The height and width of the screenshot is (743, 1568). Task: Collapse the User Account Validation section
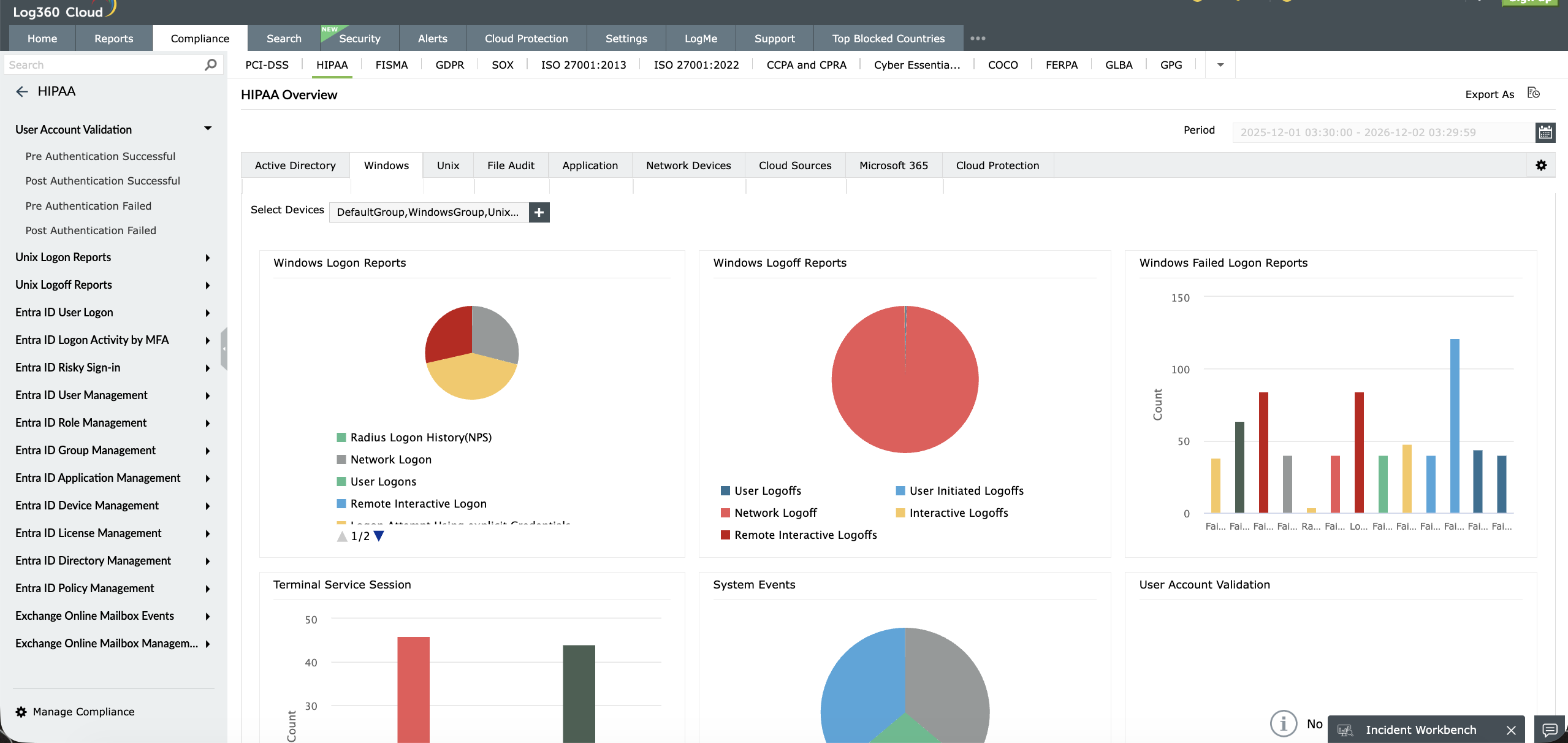click(208, 128)
